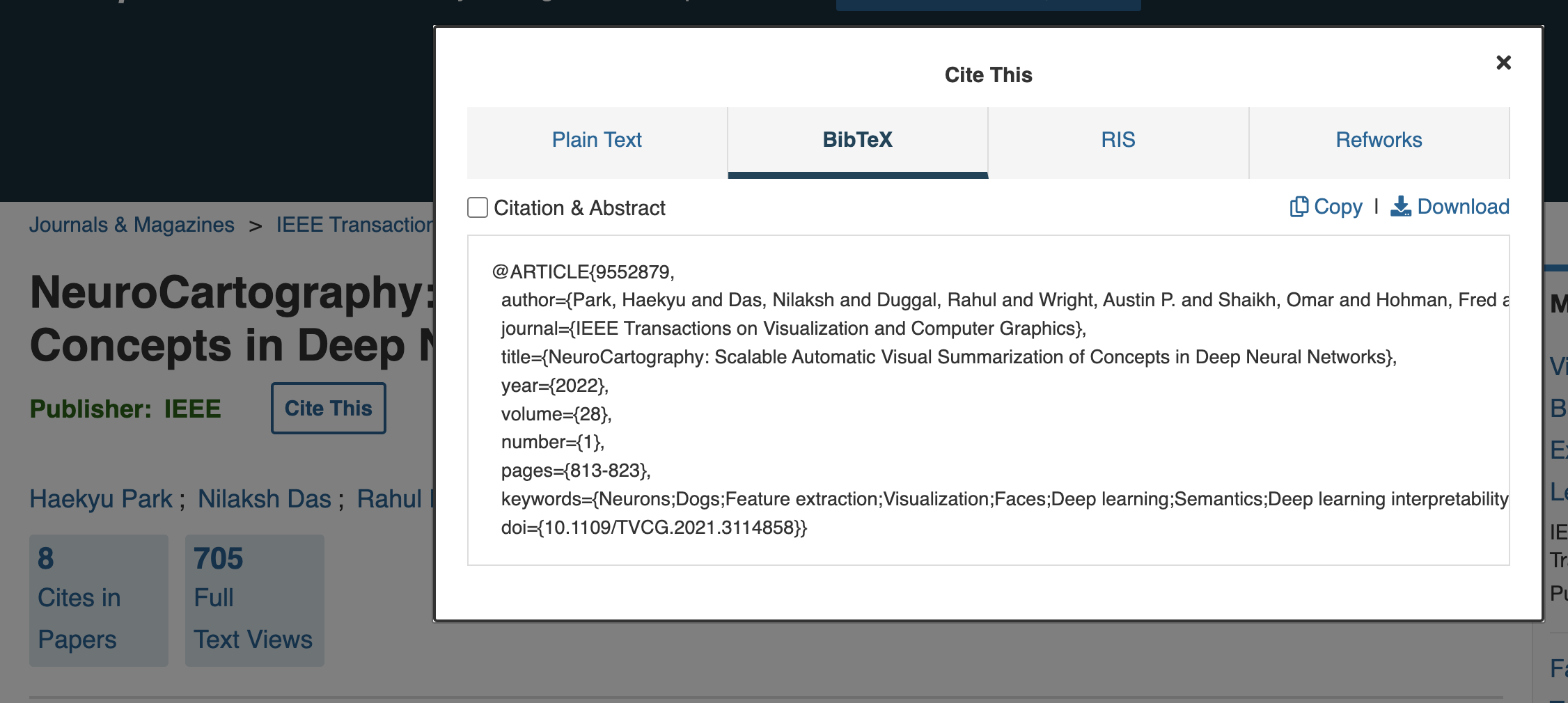View the 705 Full Text Views metric
This screenshot has width=1568, height=703.
(255, 600)
